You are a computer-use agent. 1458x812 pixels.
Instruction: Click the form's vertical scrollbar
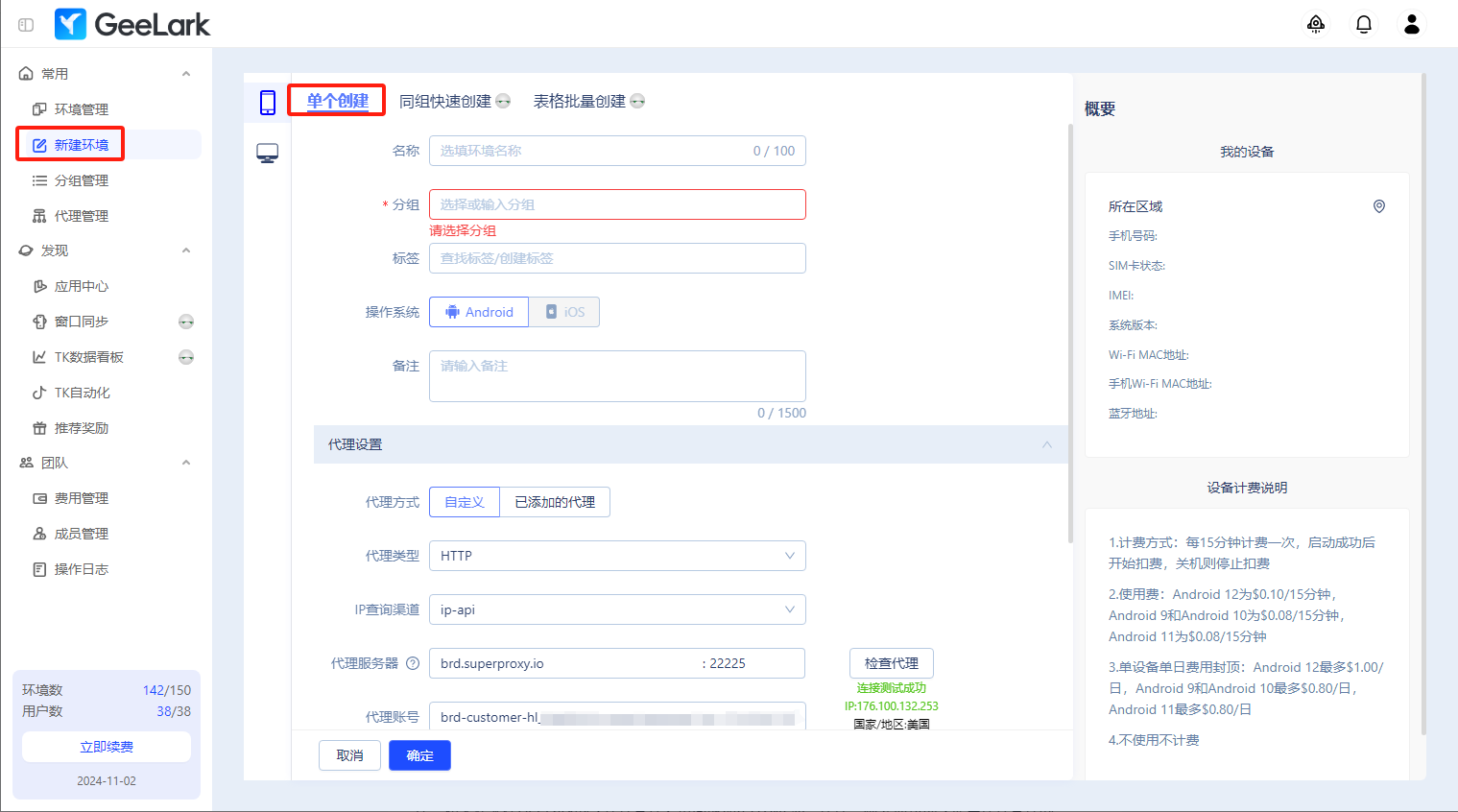coord(1070,334)
